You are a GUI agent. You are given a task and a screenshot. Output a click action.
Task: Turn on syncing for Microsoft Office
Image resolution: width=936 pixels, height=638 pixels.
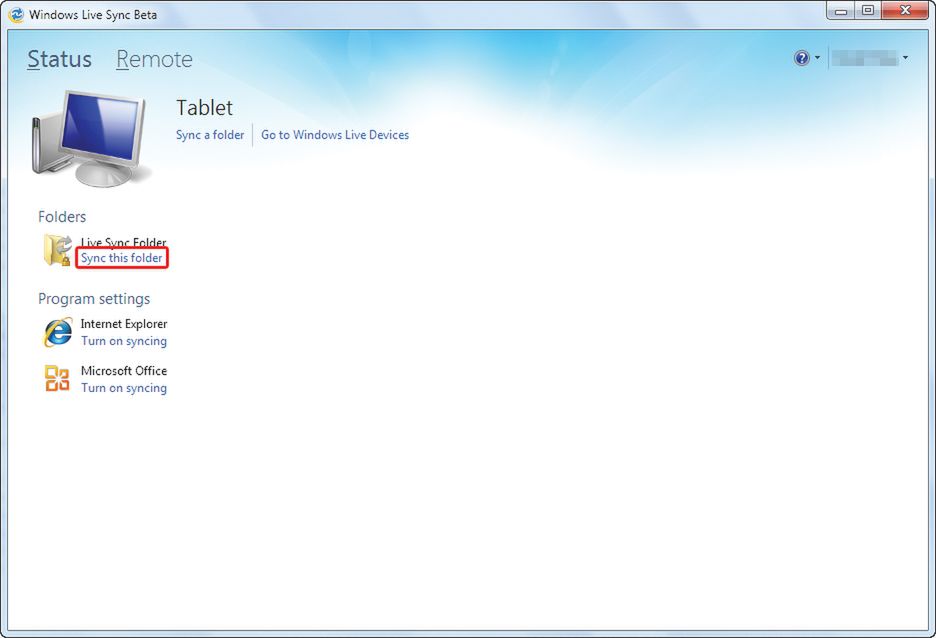(124, 388)
